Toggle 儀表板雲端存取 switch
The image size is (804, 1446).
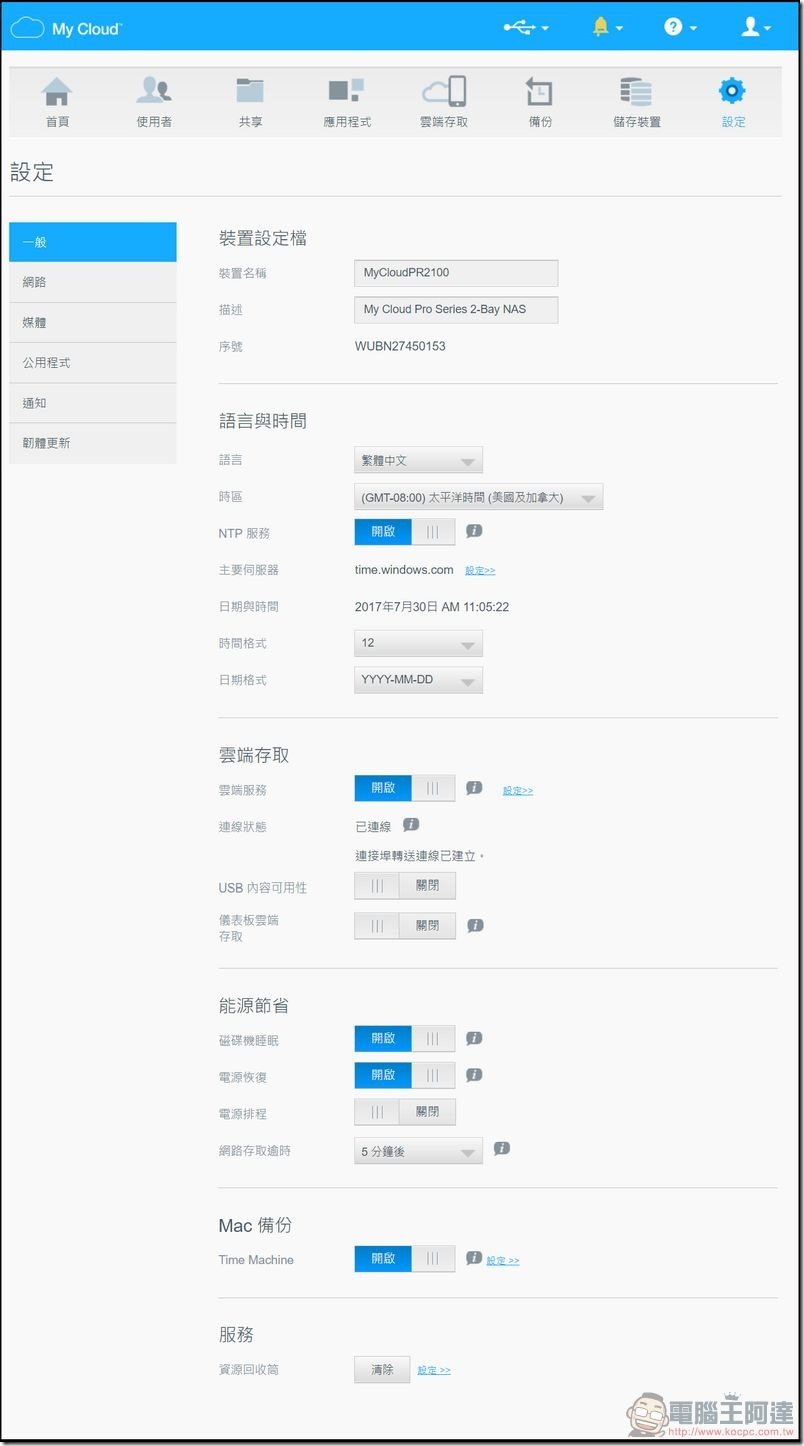tap(405, 926)
